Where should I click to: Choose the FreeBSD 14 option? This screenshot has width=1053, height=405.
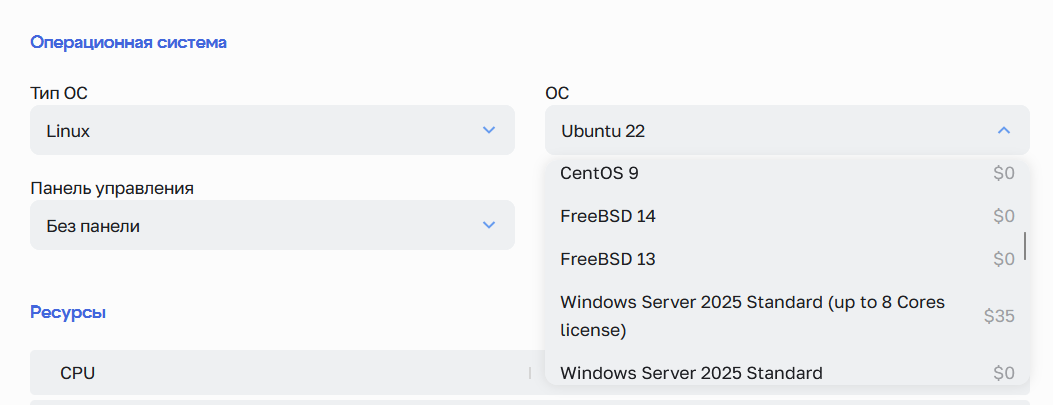(x=608, y=216)
